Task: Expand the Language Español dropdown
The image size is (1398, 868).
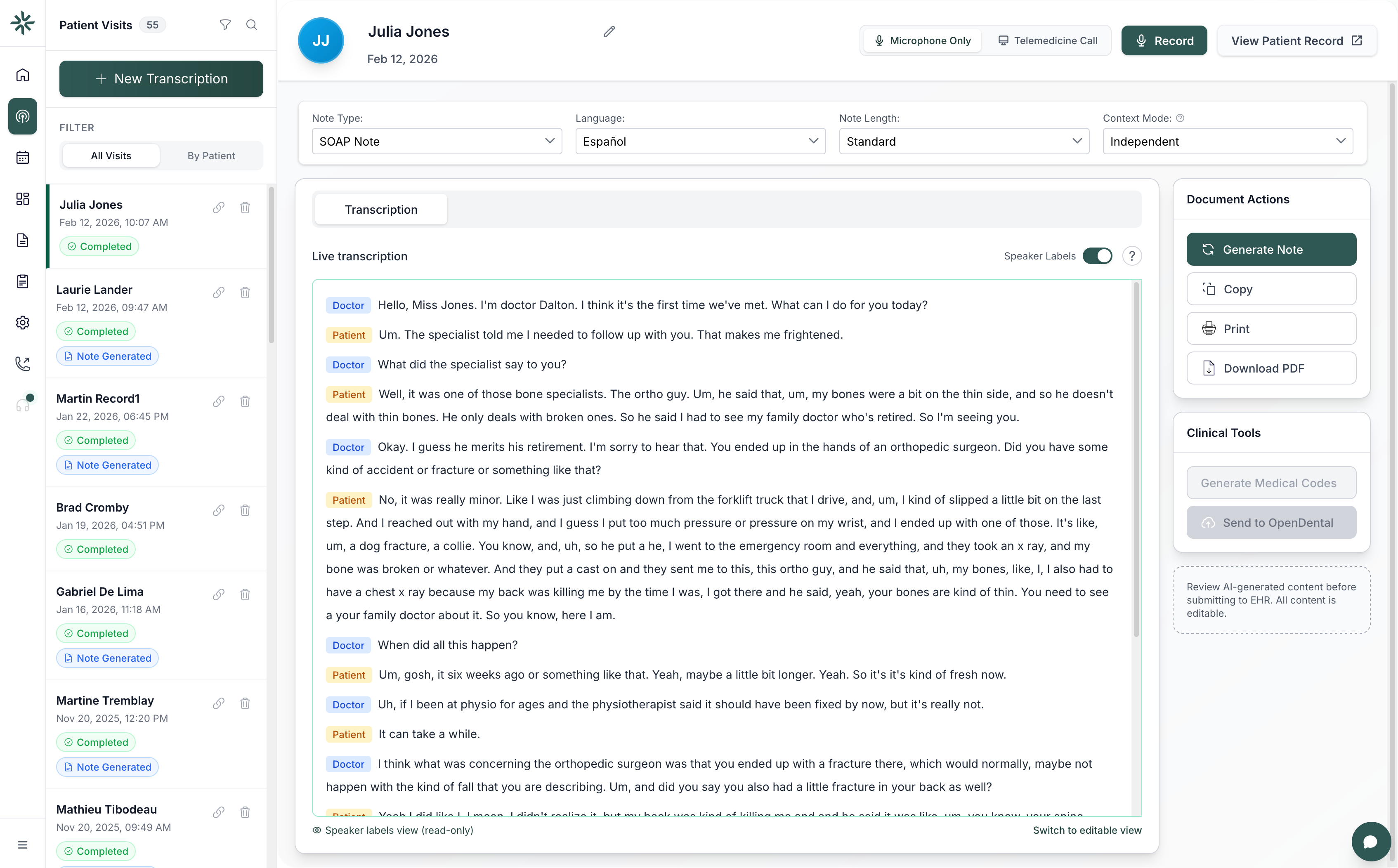Action: pyautogui.click(x=700, y=141)
